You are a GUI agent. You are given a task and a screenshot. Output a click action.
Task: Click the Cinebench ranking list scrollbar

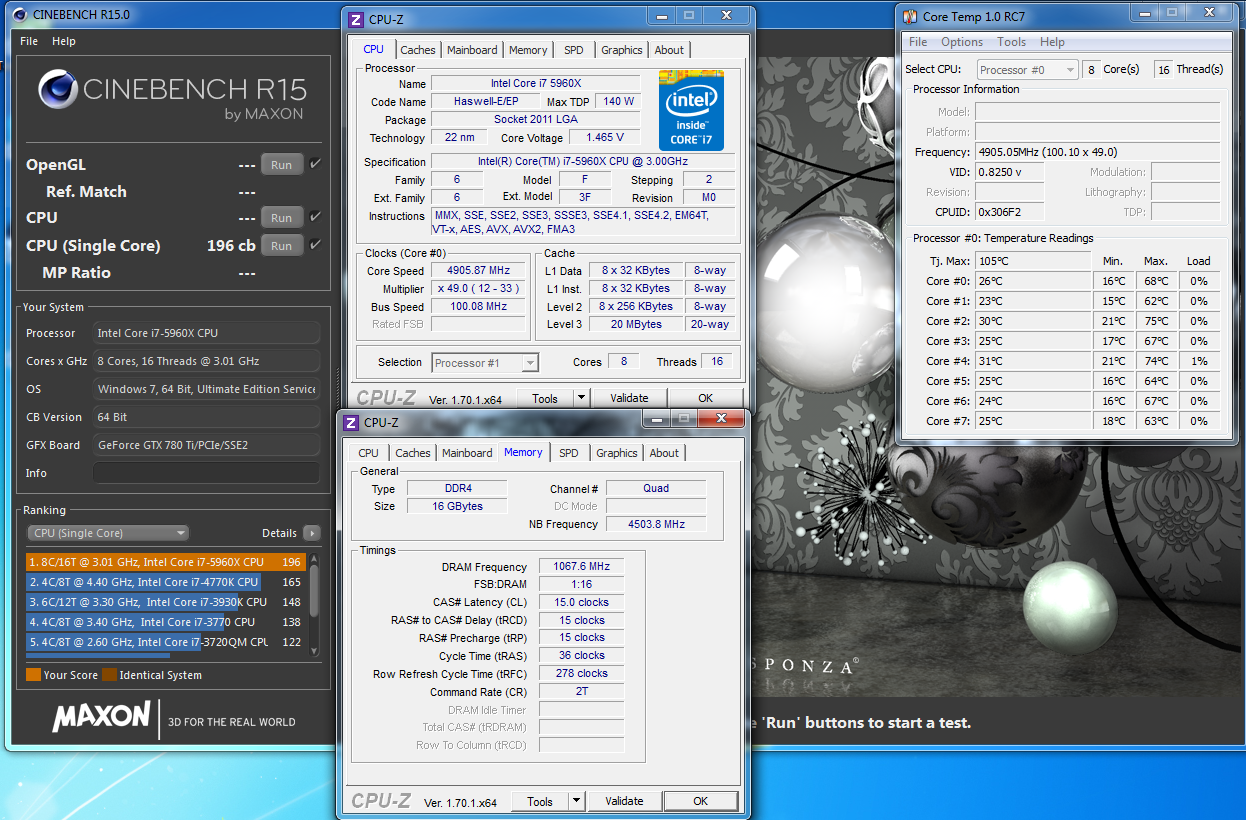(314, 604)
